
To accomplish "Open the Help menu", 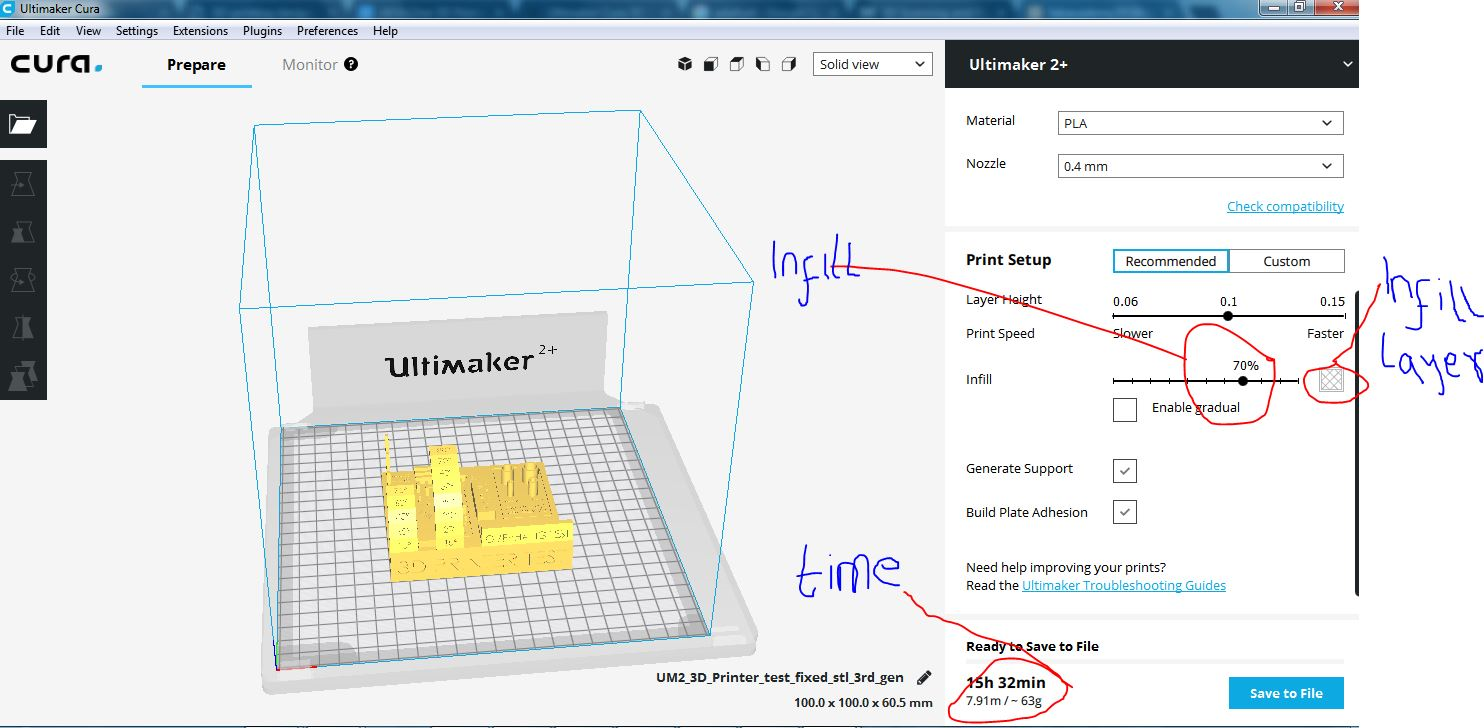I will click(386, 31).
